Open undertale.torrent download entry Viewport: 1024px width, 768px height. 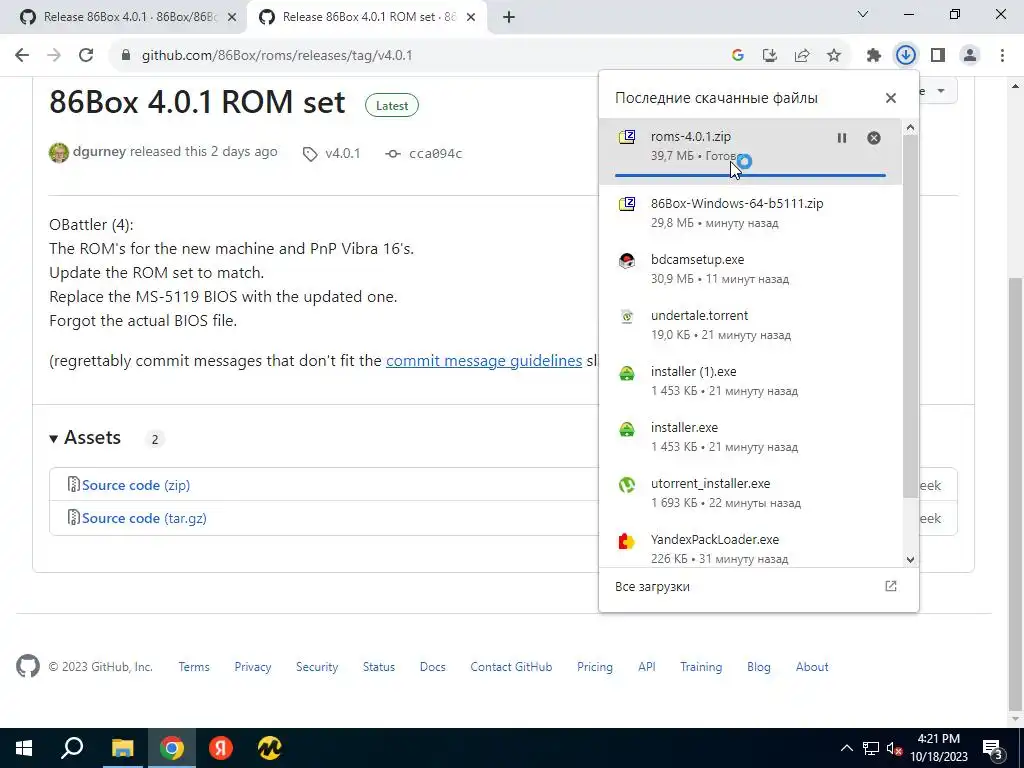[x=750, y=325]
